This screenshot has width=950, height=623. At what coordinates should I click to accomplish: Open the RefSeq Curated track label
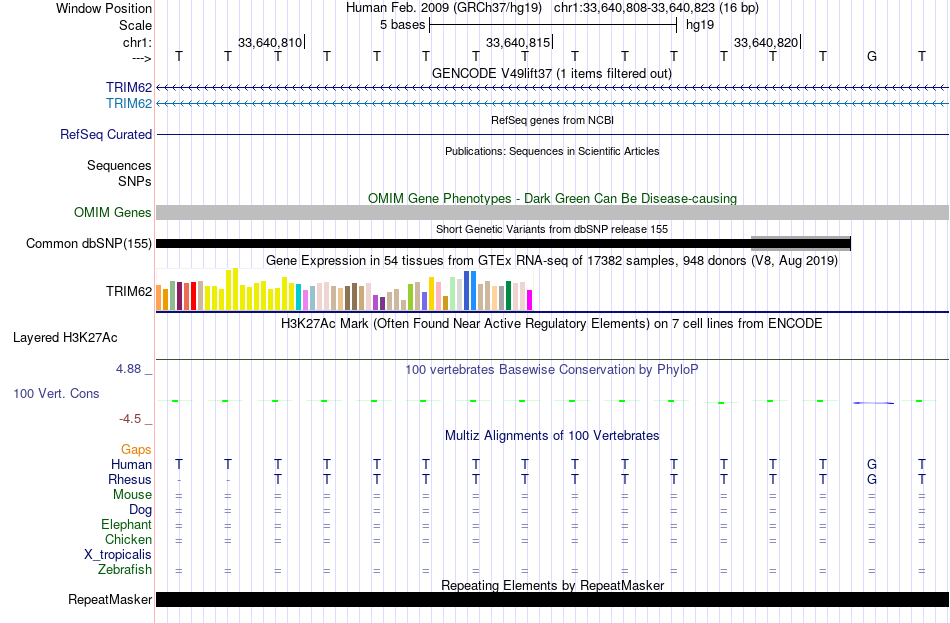105,135
